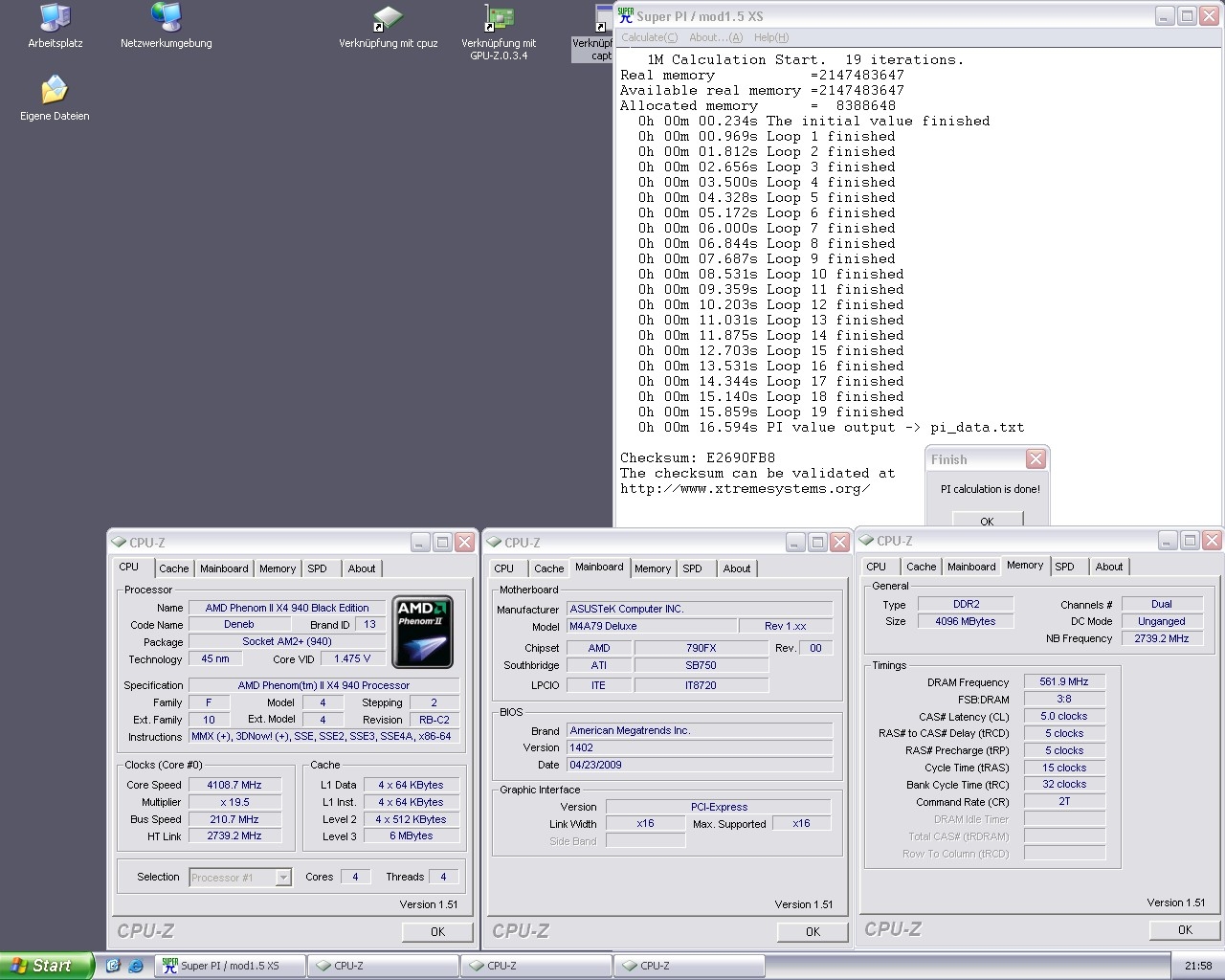The image size is (1225, 980).
Task: Switch to CPU tab in the Mainboard window
Action: 504,568
